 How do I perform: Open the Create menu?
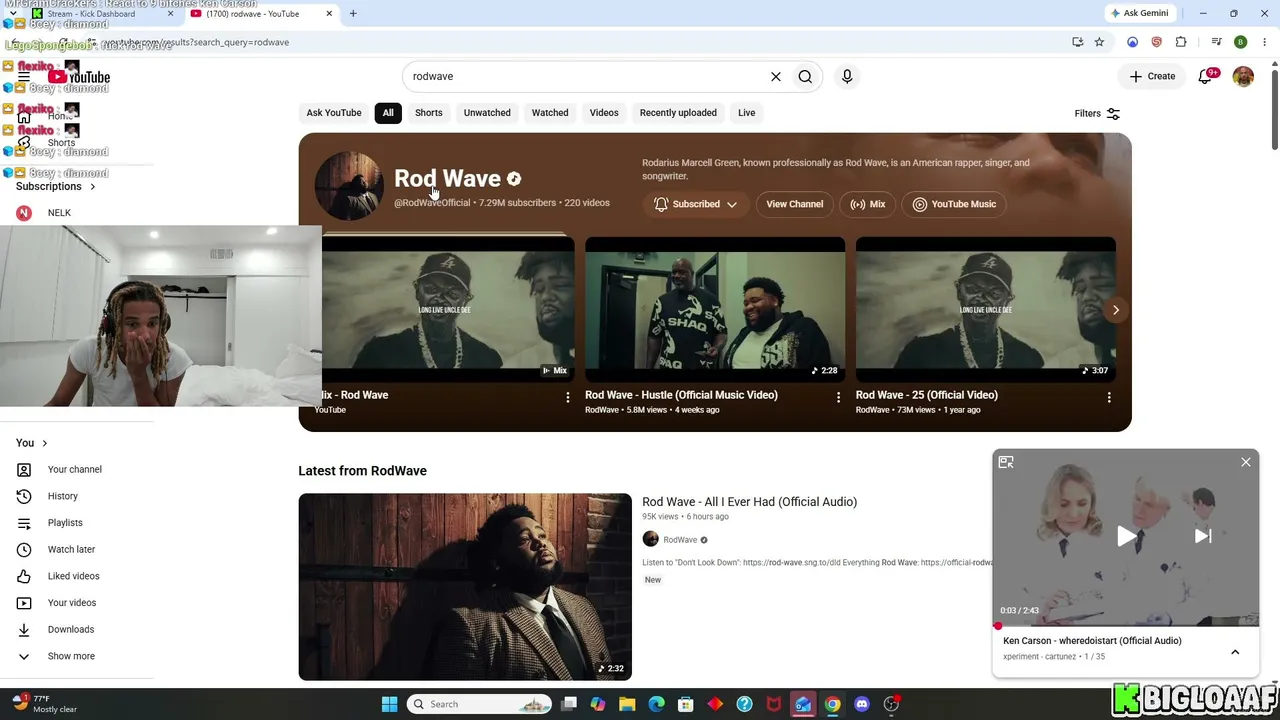pyautogui.click(x=1153, y=76)
